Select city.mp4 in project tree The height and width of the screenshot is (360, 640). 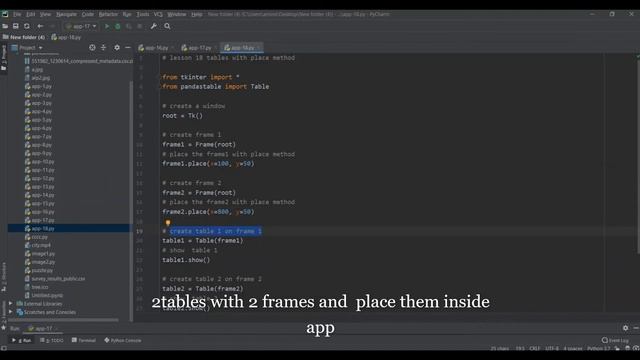pyautogui.click(x=41, y=245)
